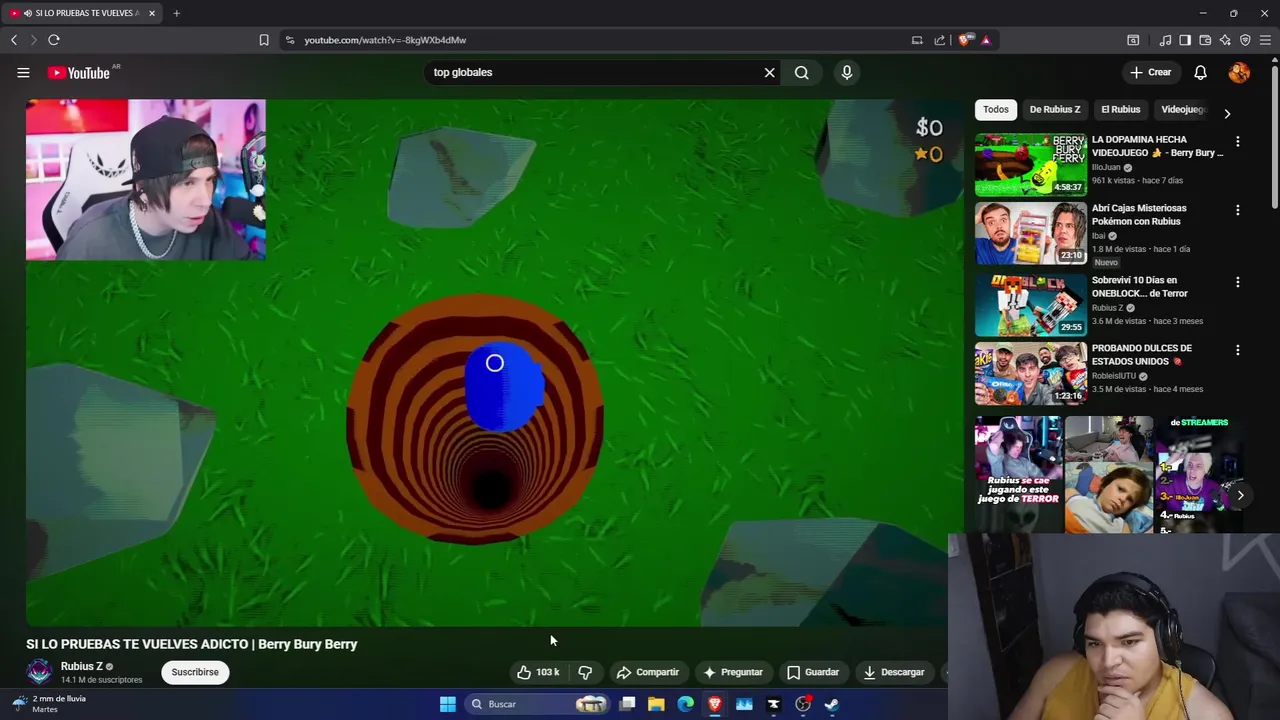Viewport: 1280px width, 720px height.
Task: Reload the page
Action: coord(54,40)
